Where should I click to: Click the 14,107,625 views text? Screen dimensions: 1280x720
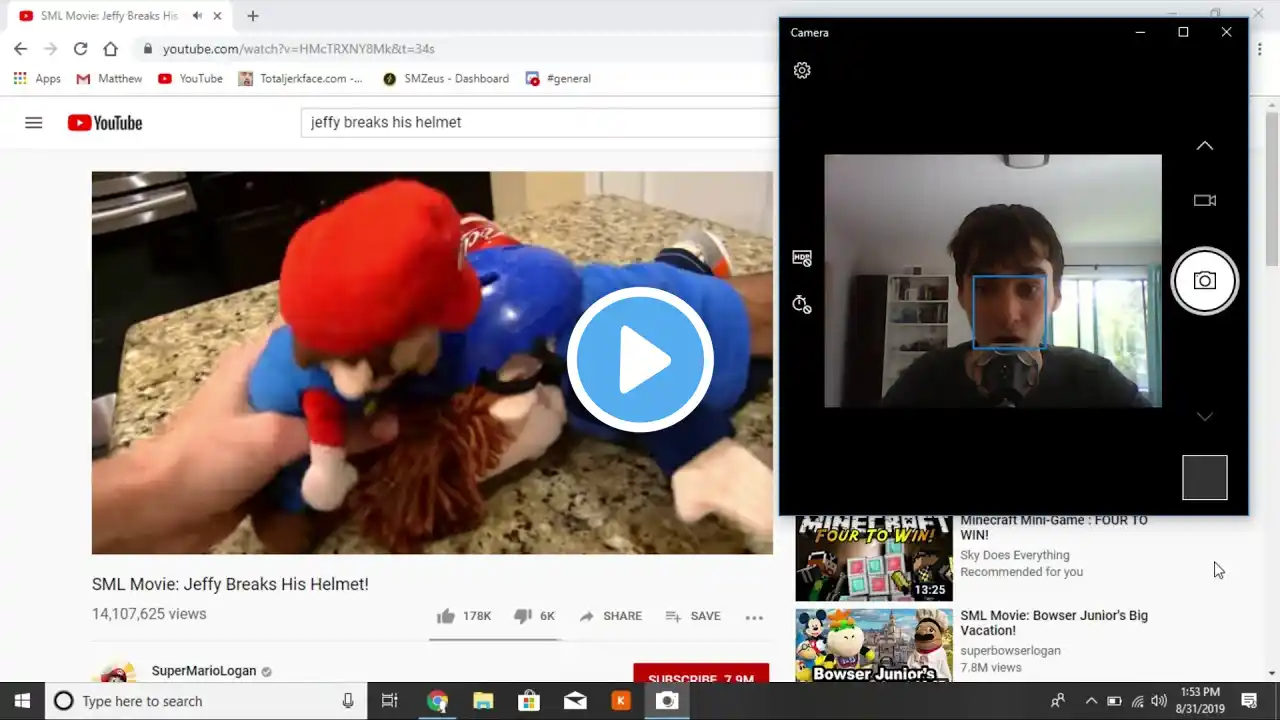[x=149, y=614]
